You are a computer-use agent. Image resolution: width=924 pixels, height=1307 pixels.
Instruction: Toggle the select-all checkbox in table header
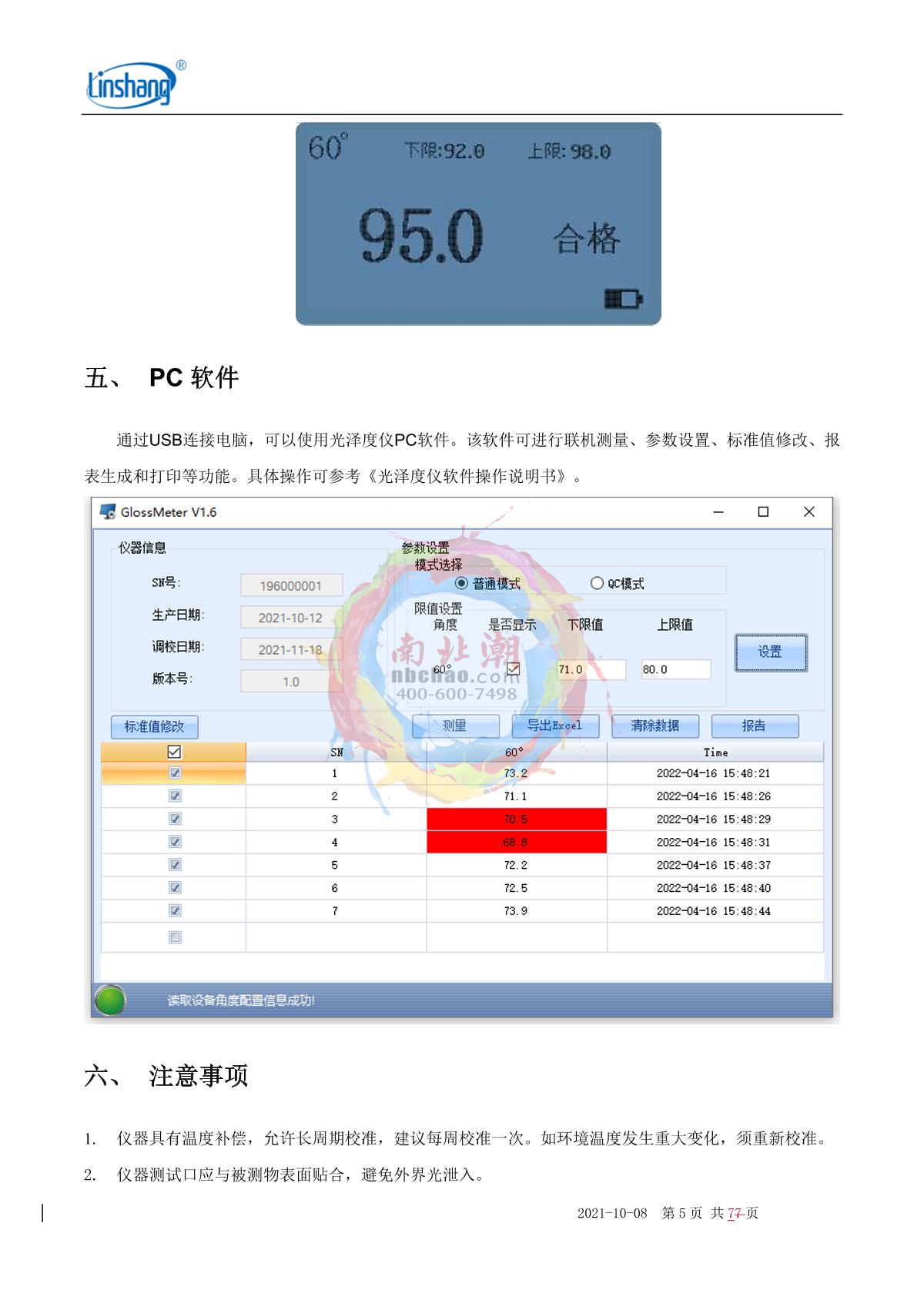click(x=174, y=752)
